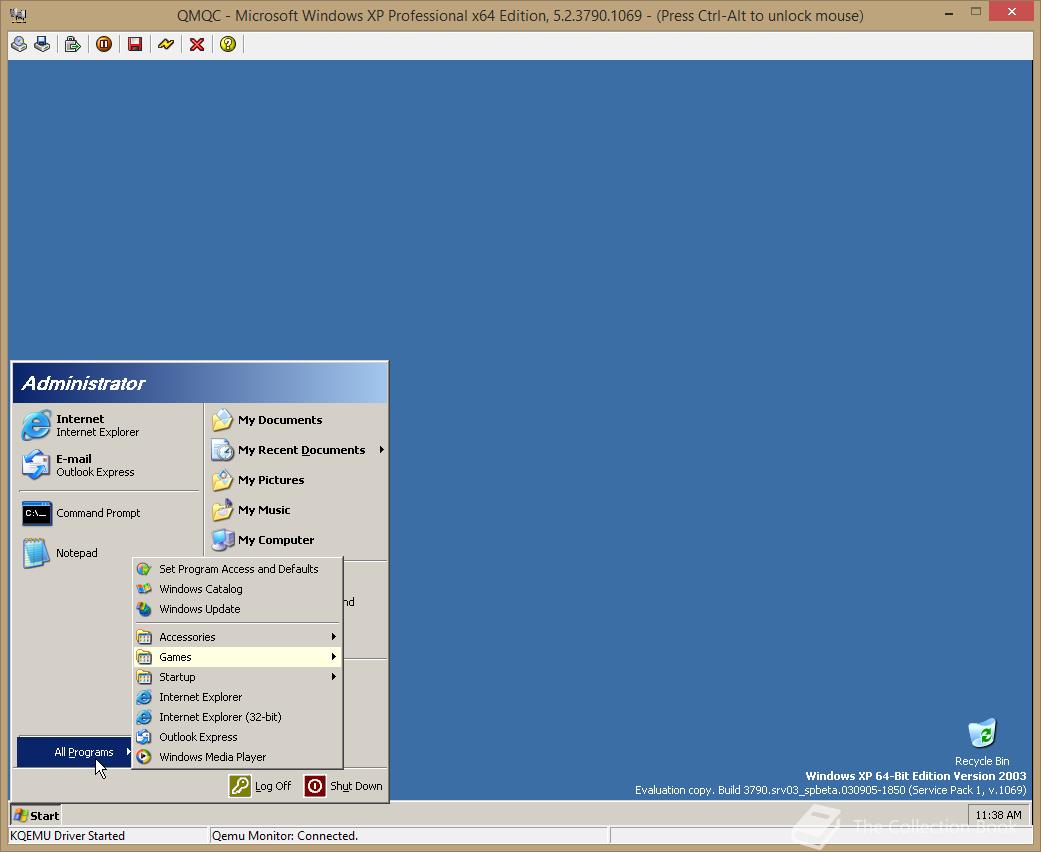
Task: Click the Start button on the taskbar
Action: point(35,815)
